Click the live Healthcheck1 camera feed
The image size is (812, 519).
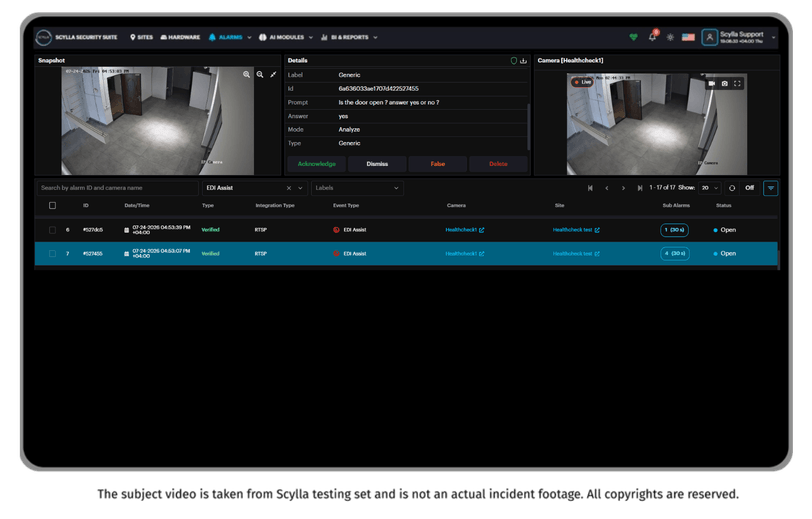click(657, 124)
